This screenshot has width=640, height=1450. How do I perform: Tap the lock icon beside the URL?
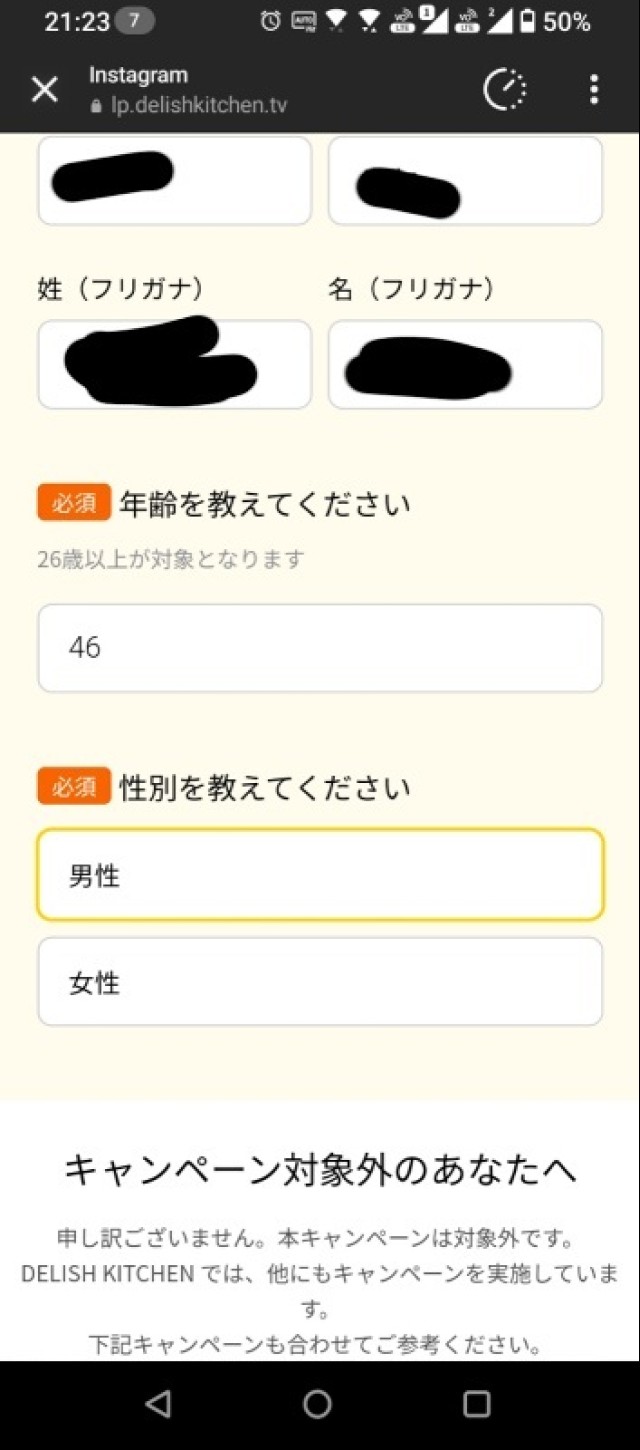[x=97, y=106]
